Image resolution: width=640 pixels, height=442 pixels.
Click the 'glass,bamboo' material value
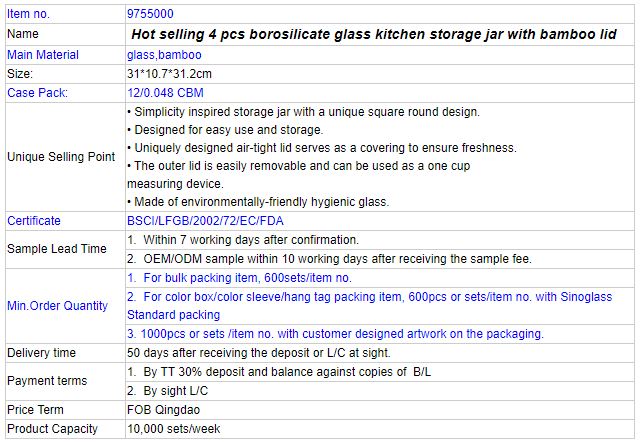[164, 55]
